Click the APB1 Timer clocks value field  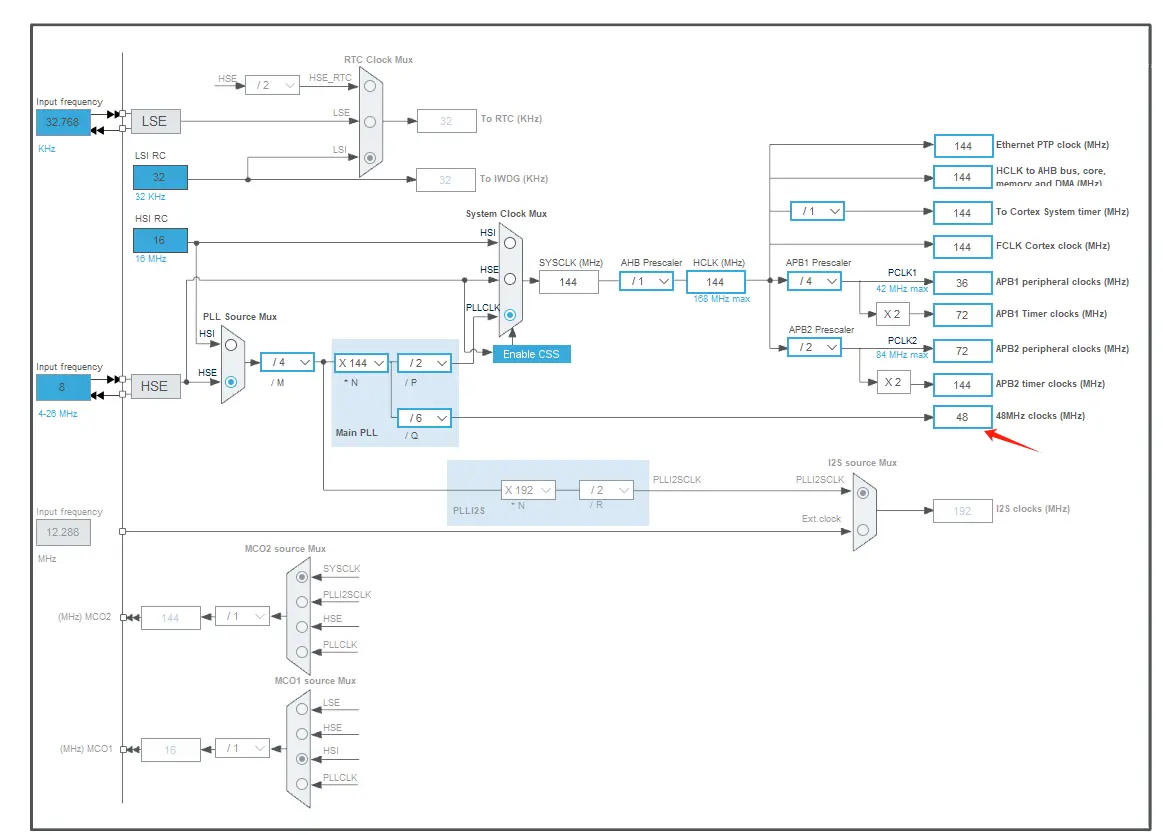tap(963, 315)
